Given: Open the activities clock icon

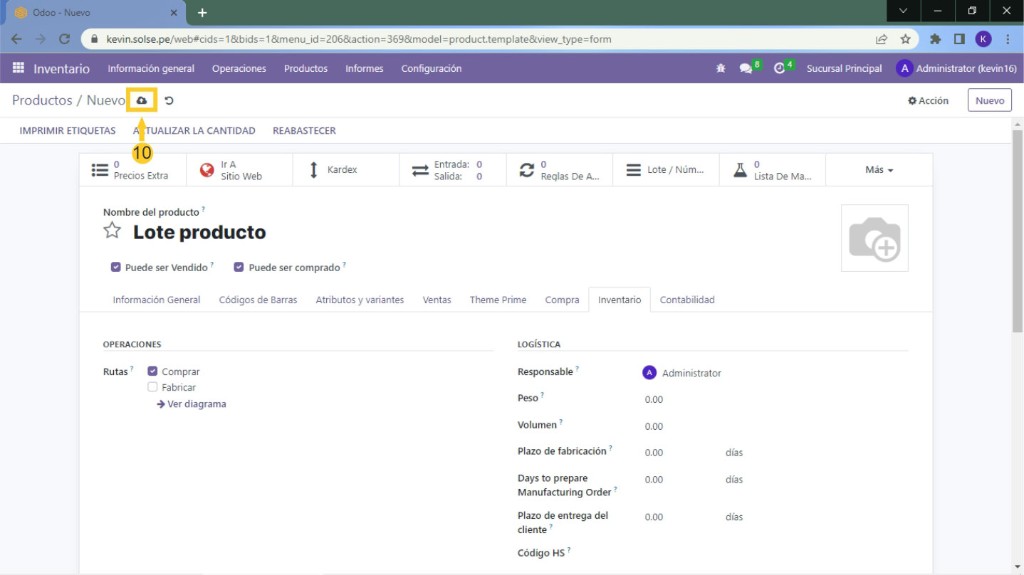Looking at the screenshot, I should (780, 68).
